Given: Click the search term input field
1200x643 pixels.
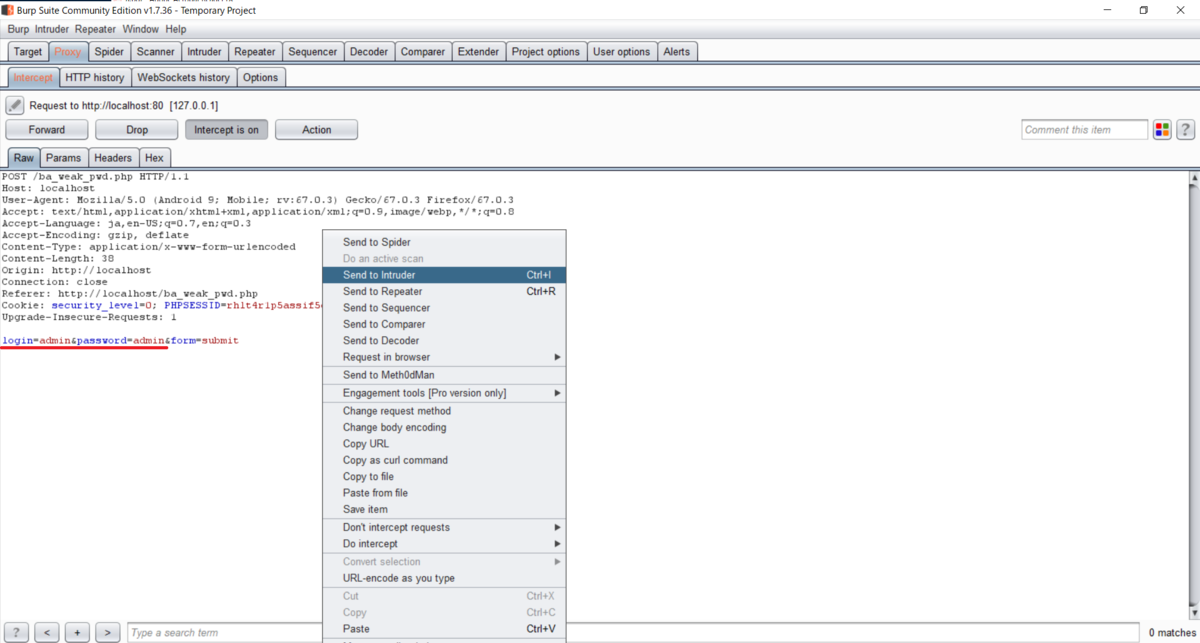Looking at the screenshot, I should (632, 632).
